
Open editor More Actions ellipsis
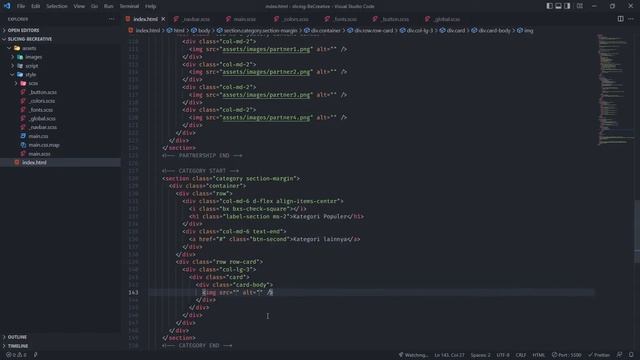[x=631, y=19]
